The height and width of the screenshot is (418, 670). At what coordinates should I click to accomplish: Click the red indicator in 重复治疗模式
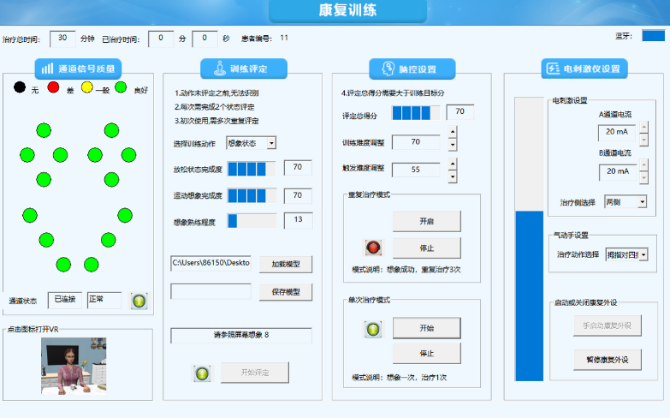pyautogui.click(x=373, y=246)
